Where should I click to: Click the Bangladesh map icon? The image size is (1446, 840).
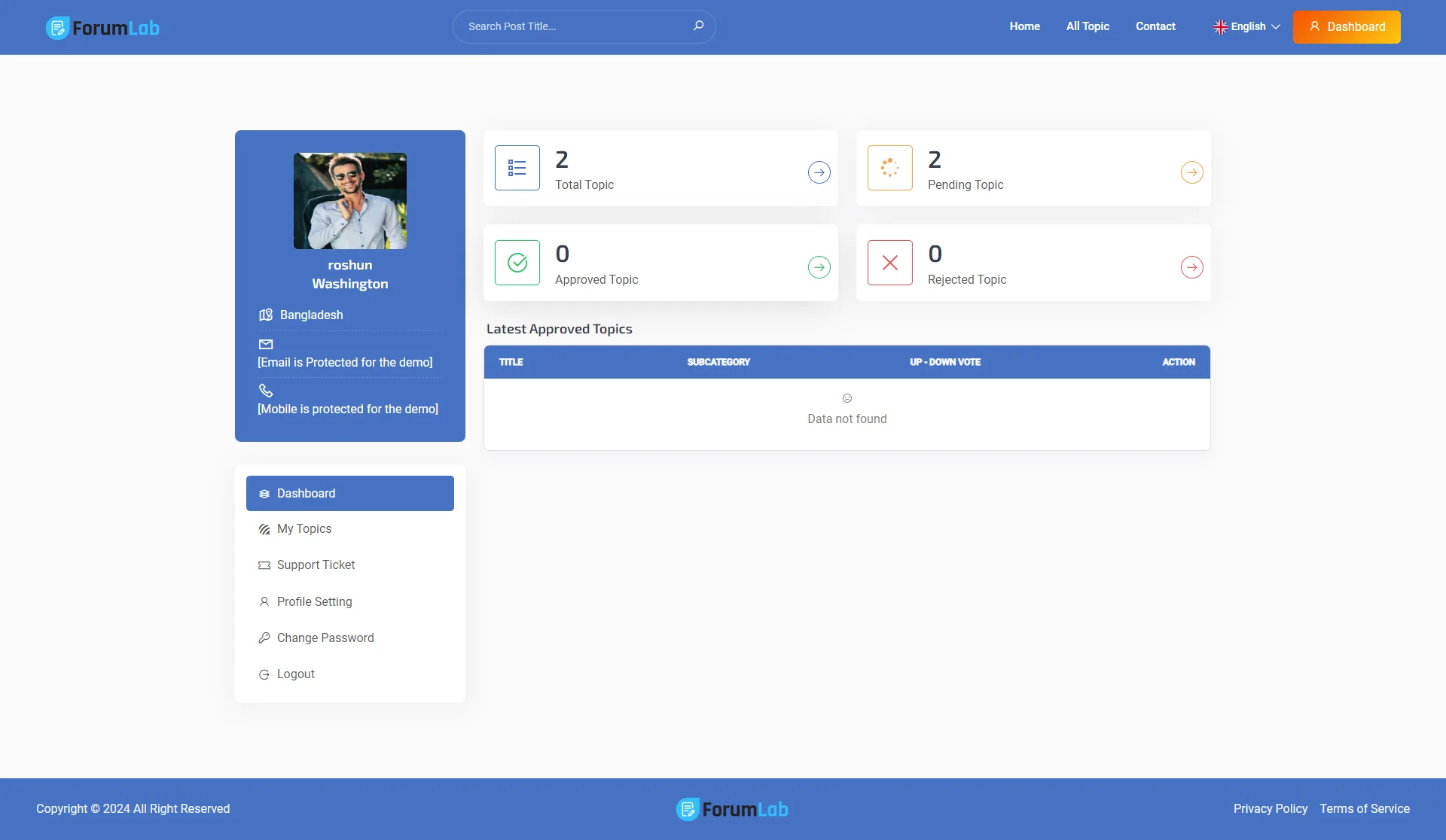266,315
